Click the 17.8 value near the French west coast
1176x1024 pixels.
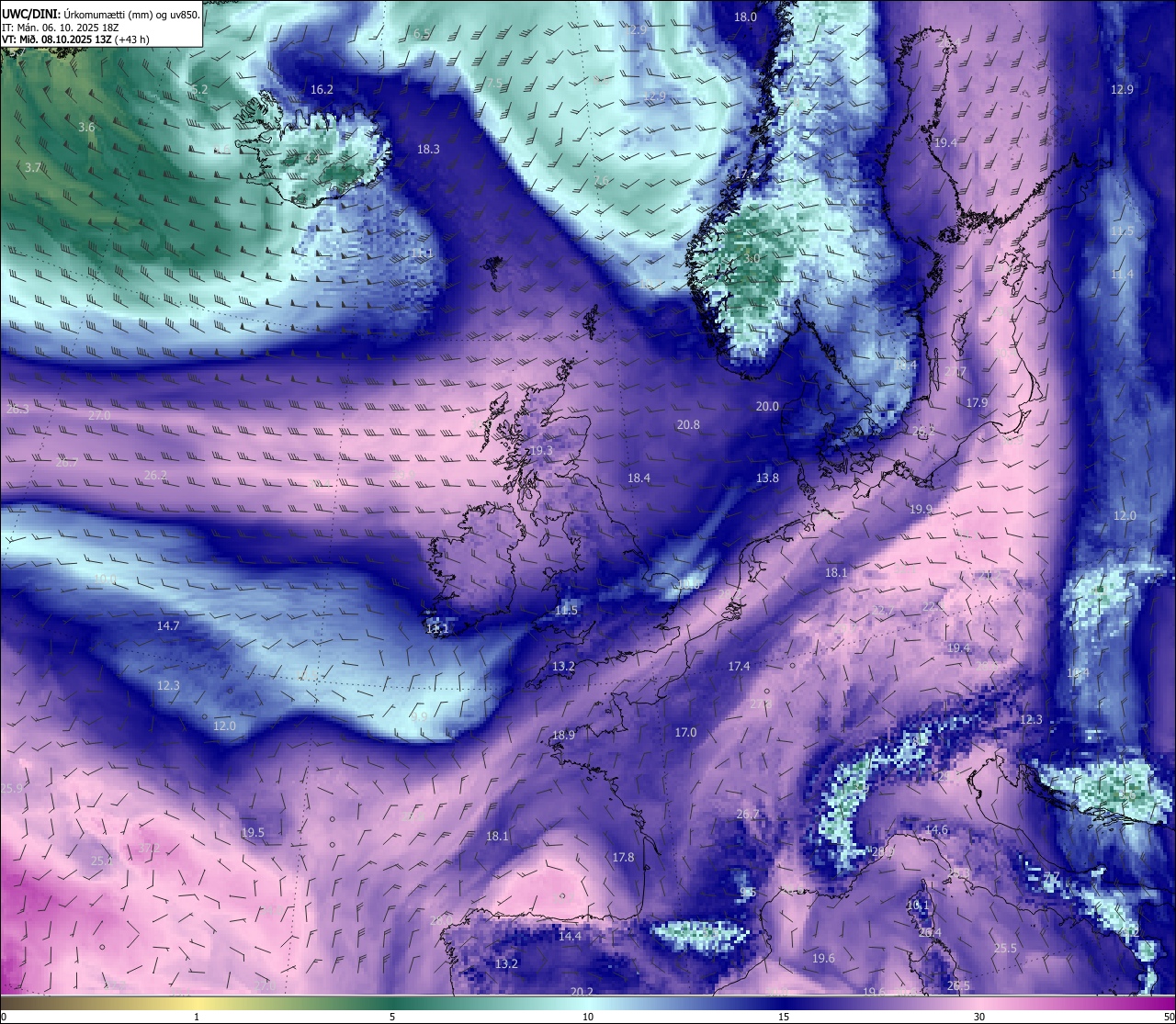click(623, 857)
